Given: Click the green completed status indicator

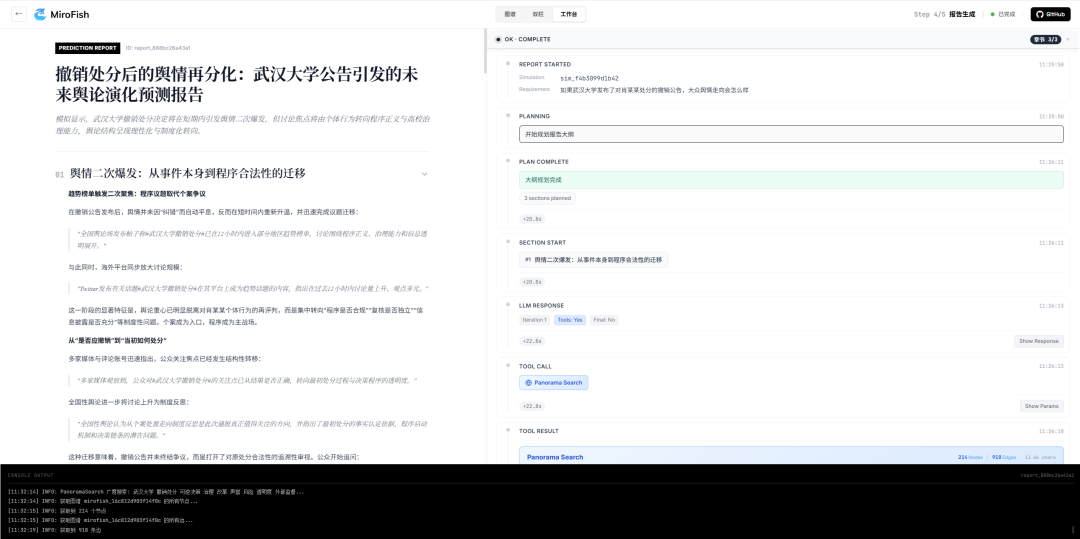Looking at the screenshot, I should [x=992, y=14].
